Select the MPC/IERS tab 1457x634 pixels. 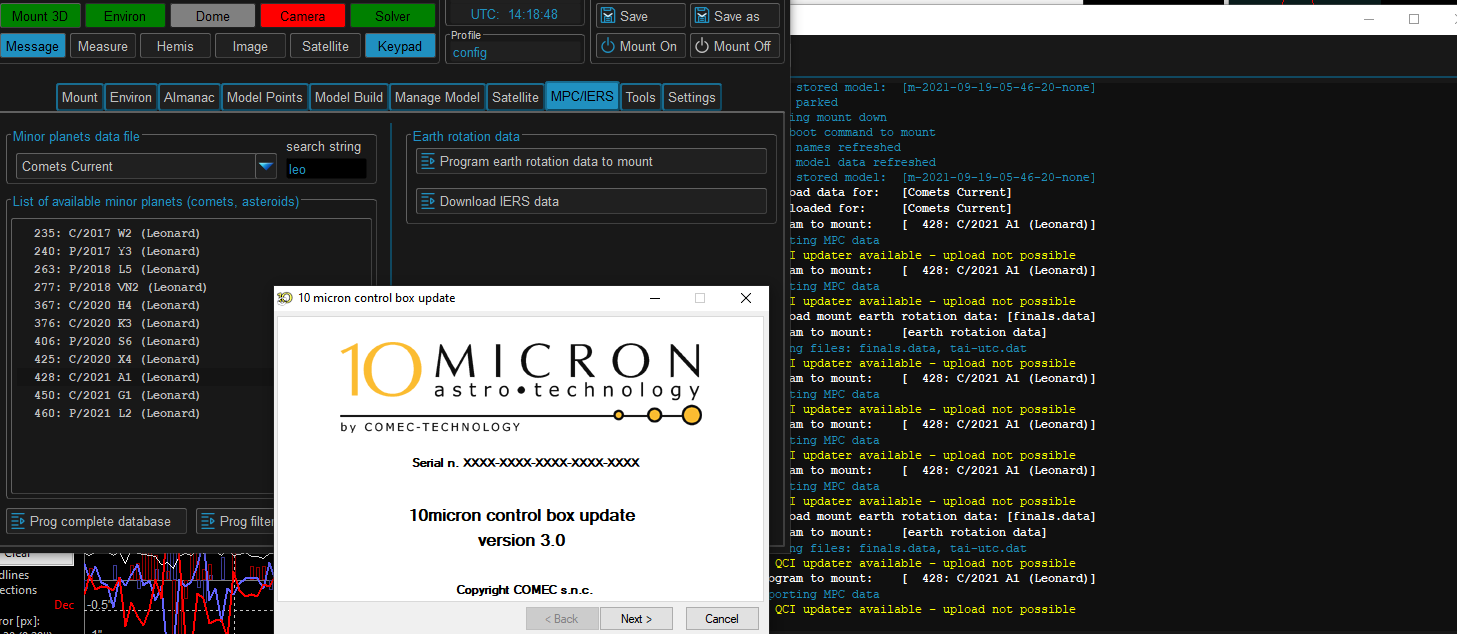[x=581, y=97]
